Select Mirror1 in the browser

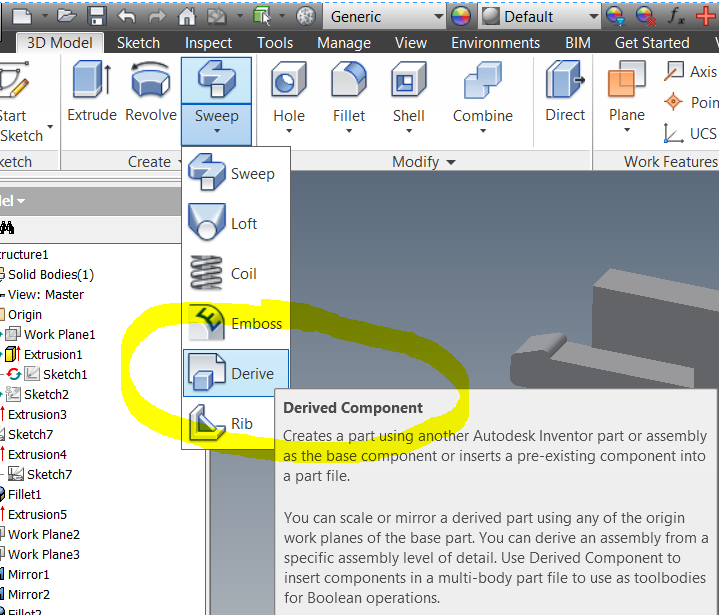(28, 574)
